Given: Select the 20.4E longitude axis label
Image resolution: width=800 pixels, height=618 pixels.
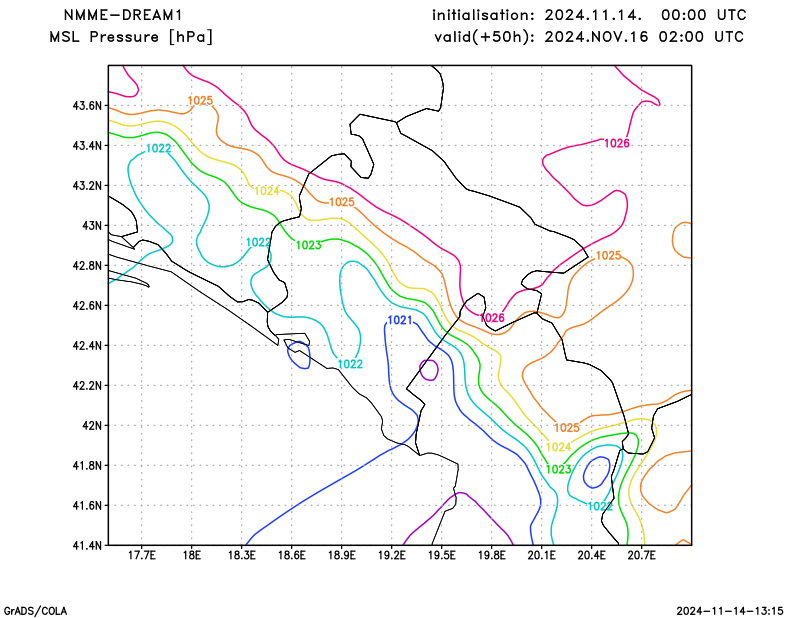Looking at the screenshot, I should pyautogui.click(x=591, y=555).
